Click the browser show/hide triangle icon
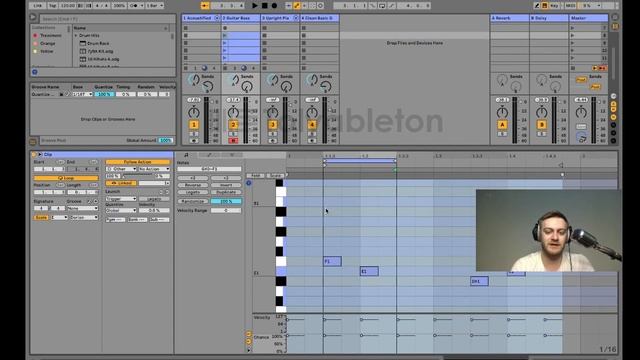The width and height of the screenshot is (640, 360). (33, 18)
